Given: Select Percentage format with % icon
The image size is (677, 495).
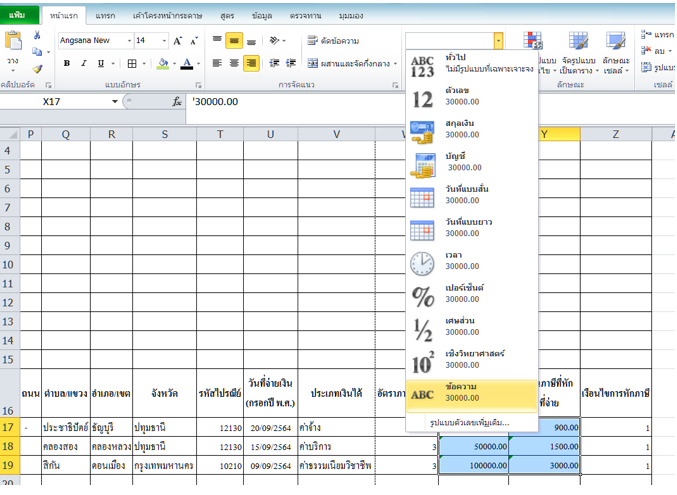Looking at the screenshot, I should tap(471, 296).
